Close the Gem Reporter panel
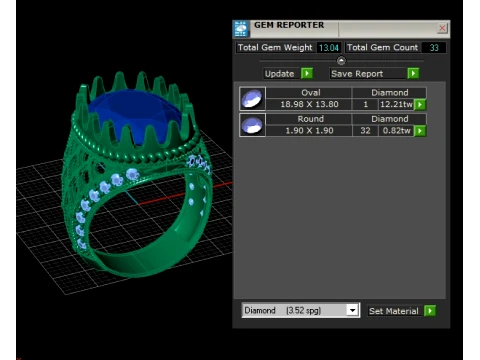The width and height of the screenshot is (480, 360). coord(442,28)
